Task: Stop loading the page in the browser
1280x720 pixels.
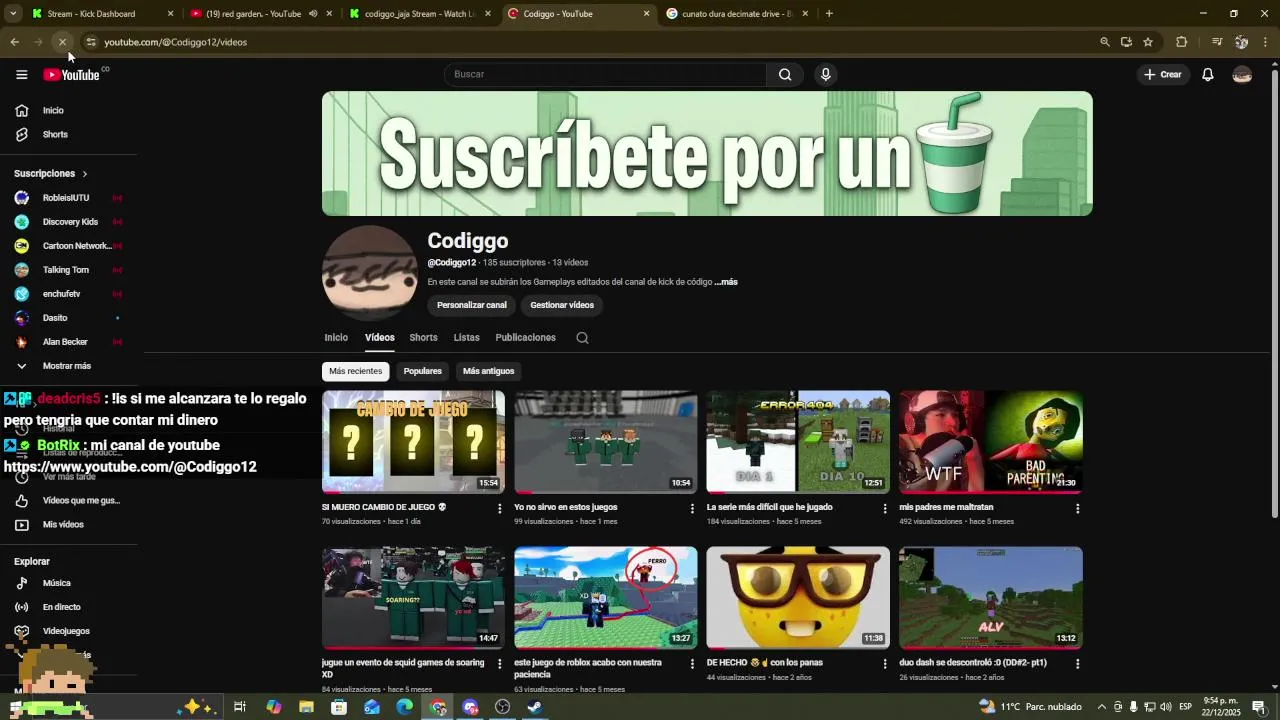Action: (62, 42)
